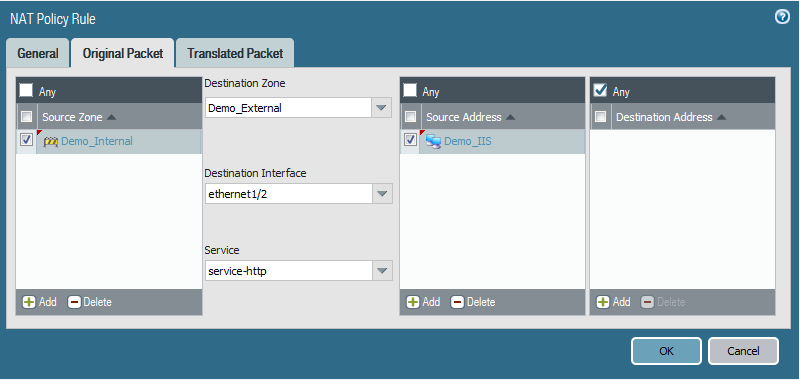Click the Source Address column header text
The width and height of the screenshot is (800, 380).
(464, 117)
